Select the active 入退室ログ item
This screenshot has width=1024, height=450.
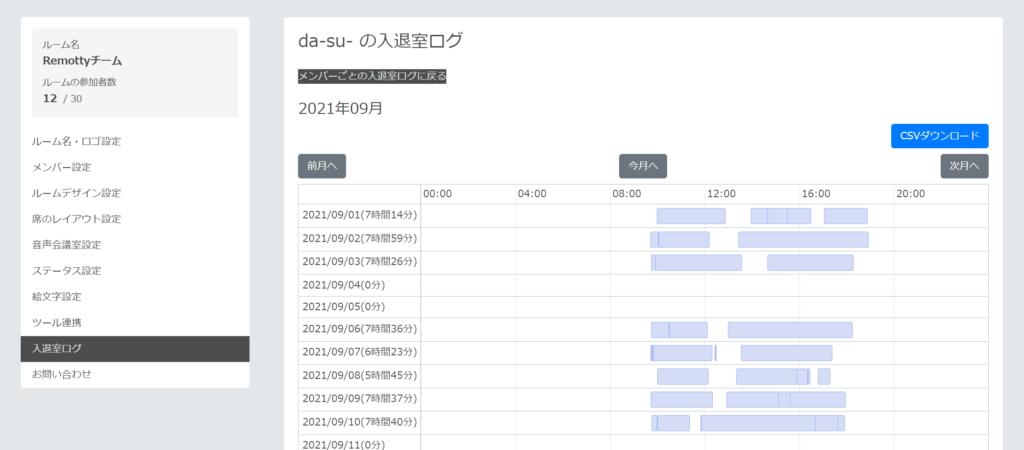(135, 349)
